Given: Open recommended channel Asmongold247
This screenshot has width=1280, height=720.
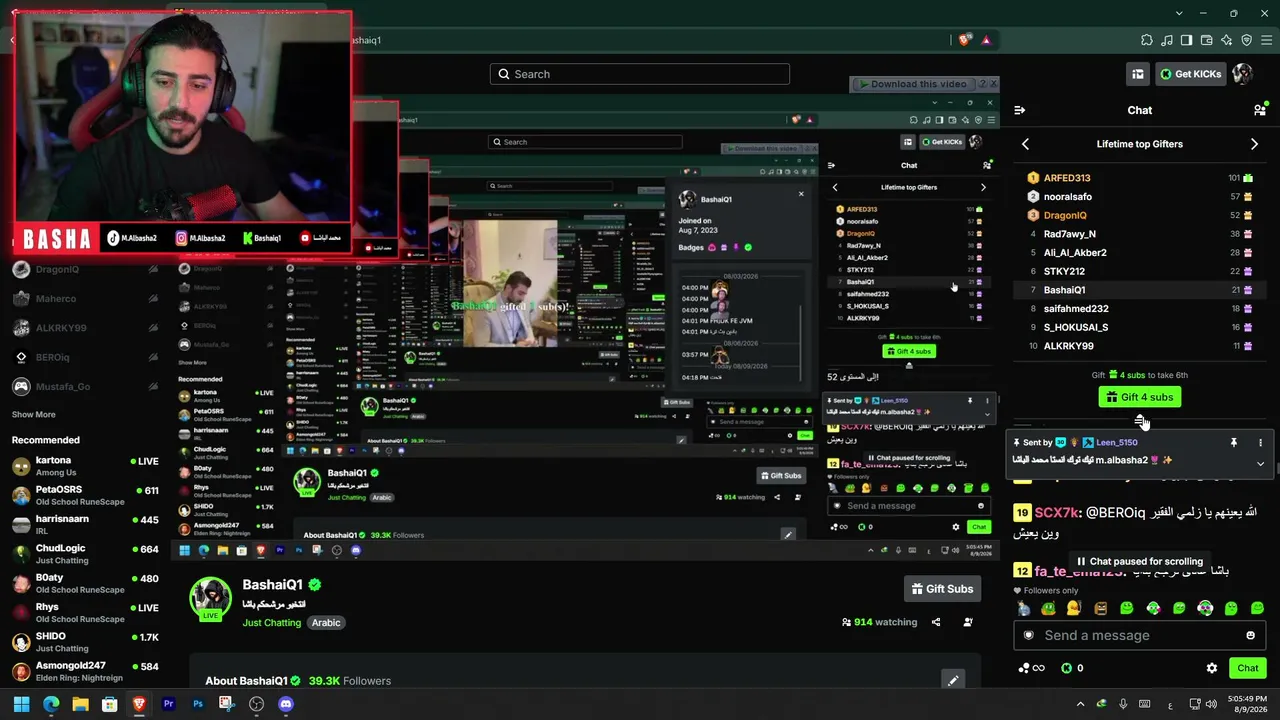Looking at the screenshot, I should (x=85, y=671).
